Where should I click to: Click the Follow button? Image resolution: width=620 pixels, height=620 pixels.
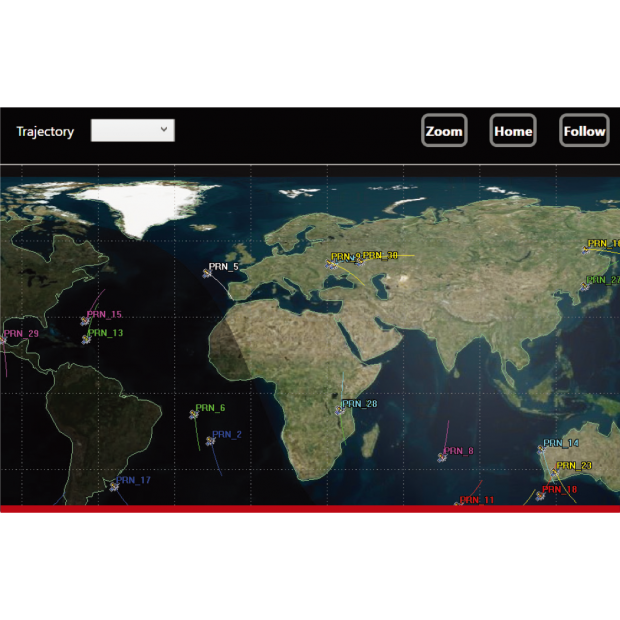coord(584,131)
